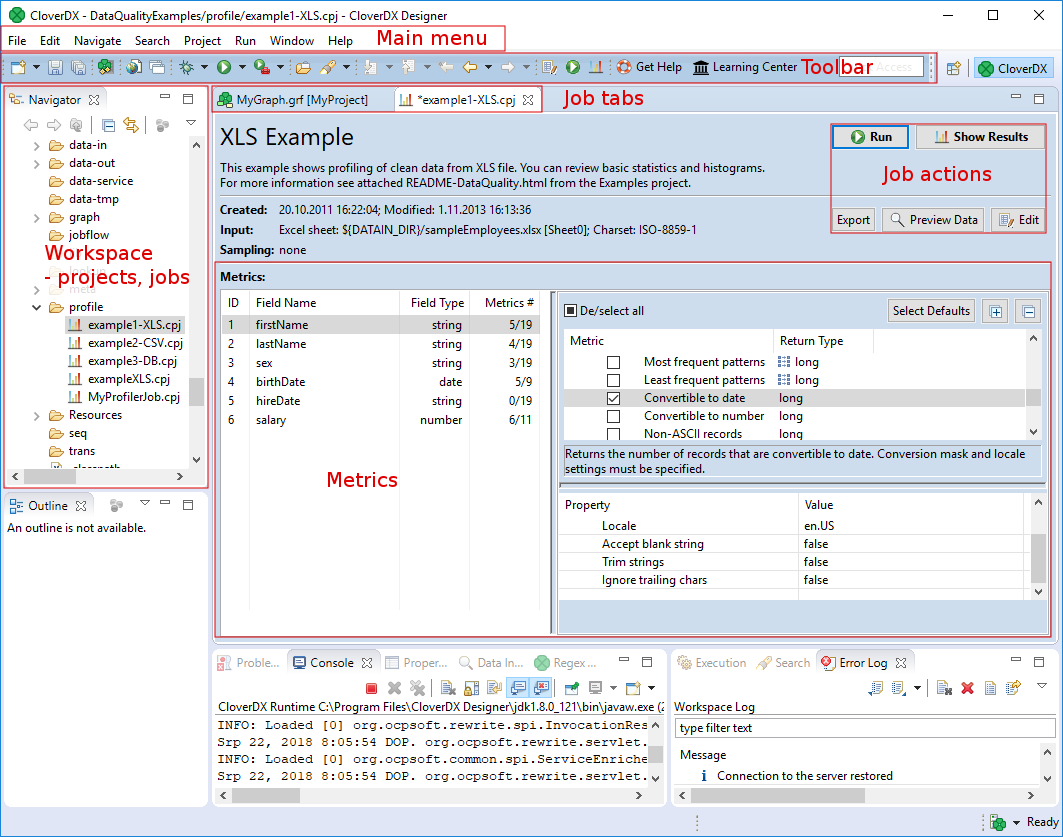Click the Preview Data button
This screenshot has height=837, width=1063.
(932, 219)
